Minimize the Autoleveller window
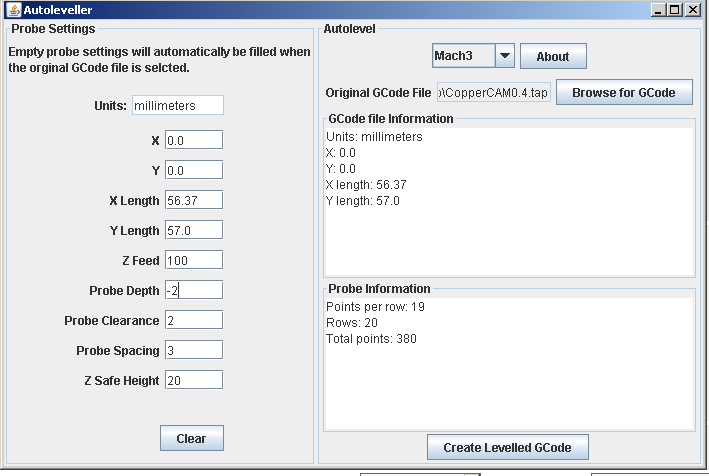 (658, 9)
